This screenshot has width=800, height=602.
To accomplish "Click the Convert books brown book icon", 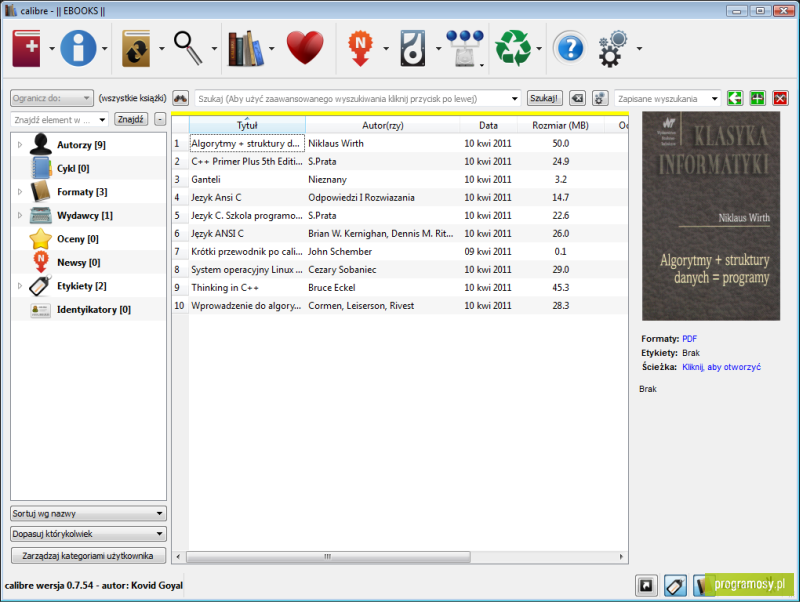I will (x=136, y=48).
